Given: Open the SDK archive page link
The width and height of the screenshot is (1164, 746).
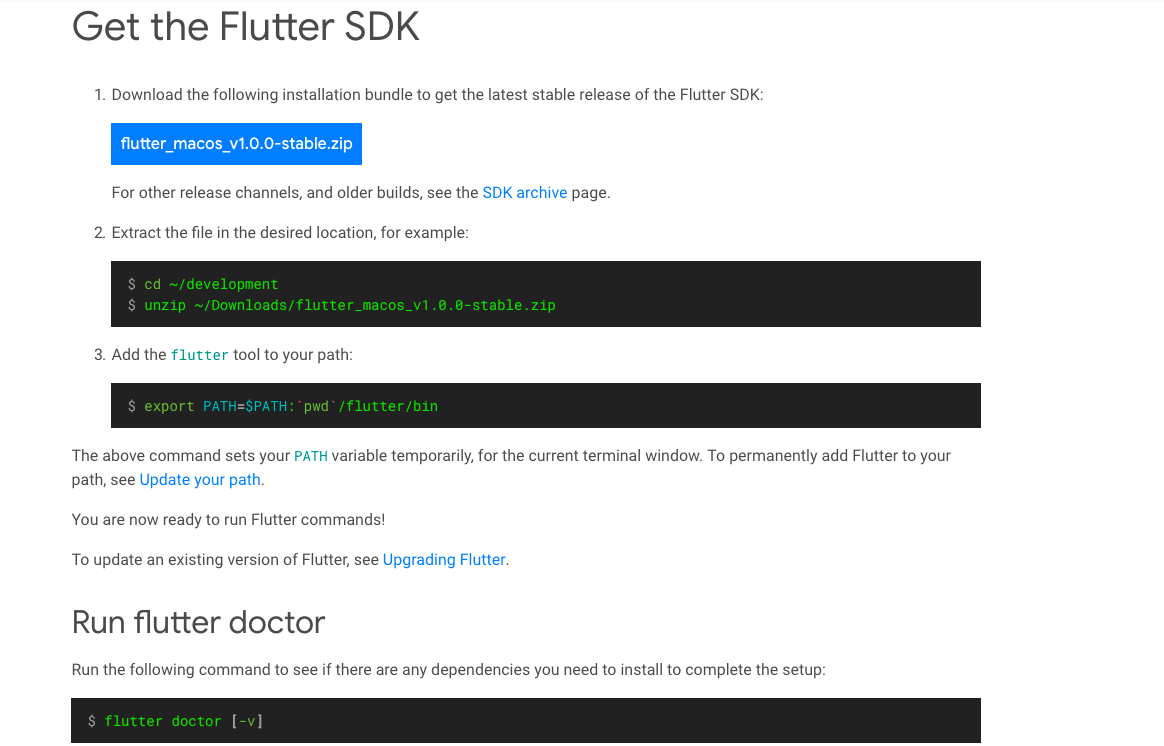Looking at the screenshot, I should (524, 193).
